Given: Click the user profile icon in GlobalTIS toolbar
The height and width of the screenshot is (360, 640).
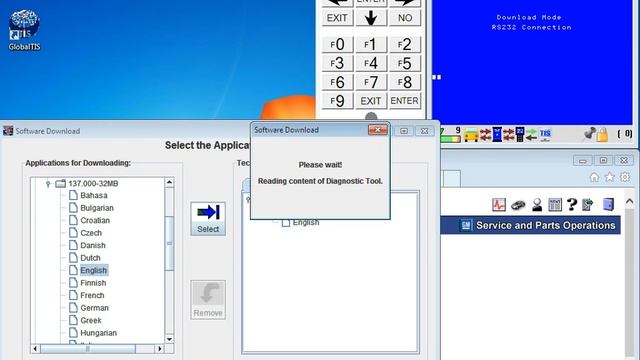Looking at the screenshot, I should (x=537, y=204).
